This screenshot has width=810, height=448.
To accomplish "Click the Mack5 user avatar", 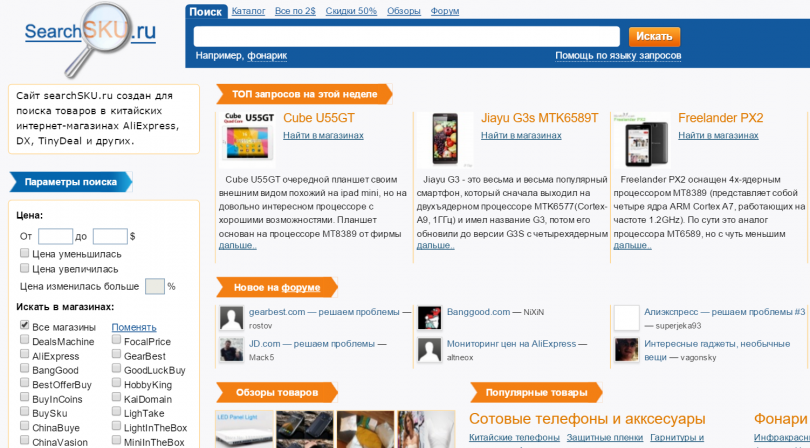I will point(231,349).
